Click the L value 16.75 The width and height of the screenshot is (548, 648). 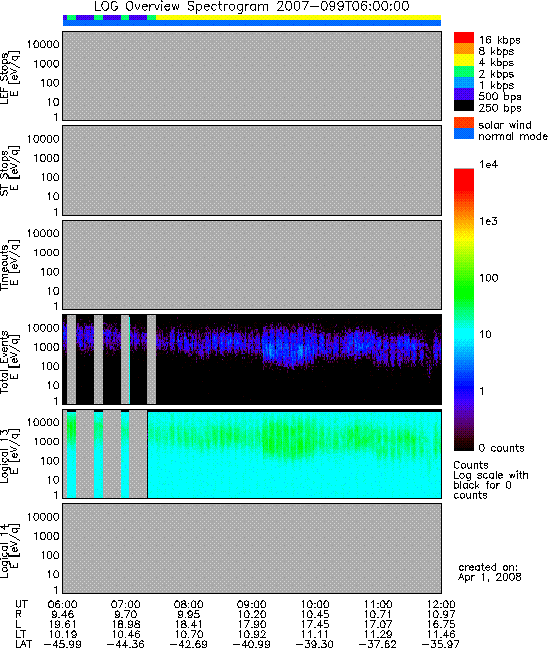[x=441, y=624]
